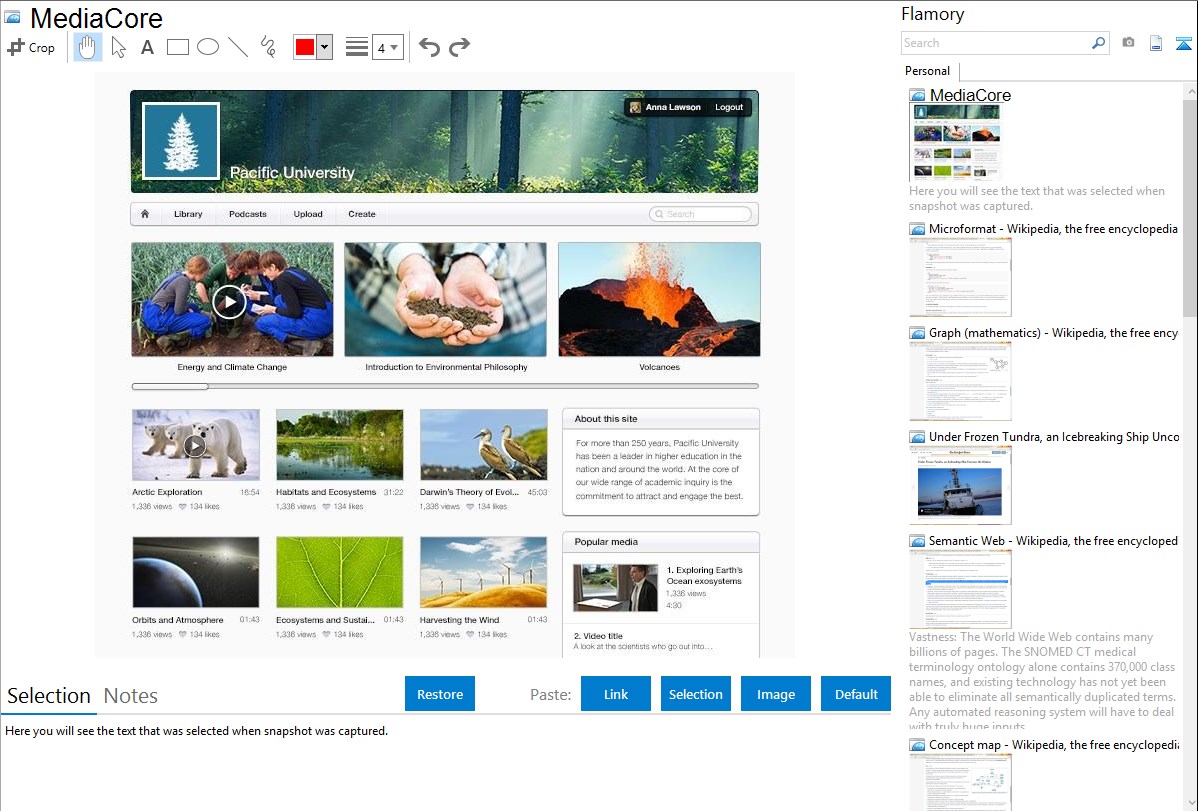This screenshot has height=811, width=1198.
Task: Click the snapshot's Search box
Action: click(701, 214)
